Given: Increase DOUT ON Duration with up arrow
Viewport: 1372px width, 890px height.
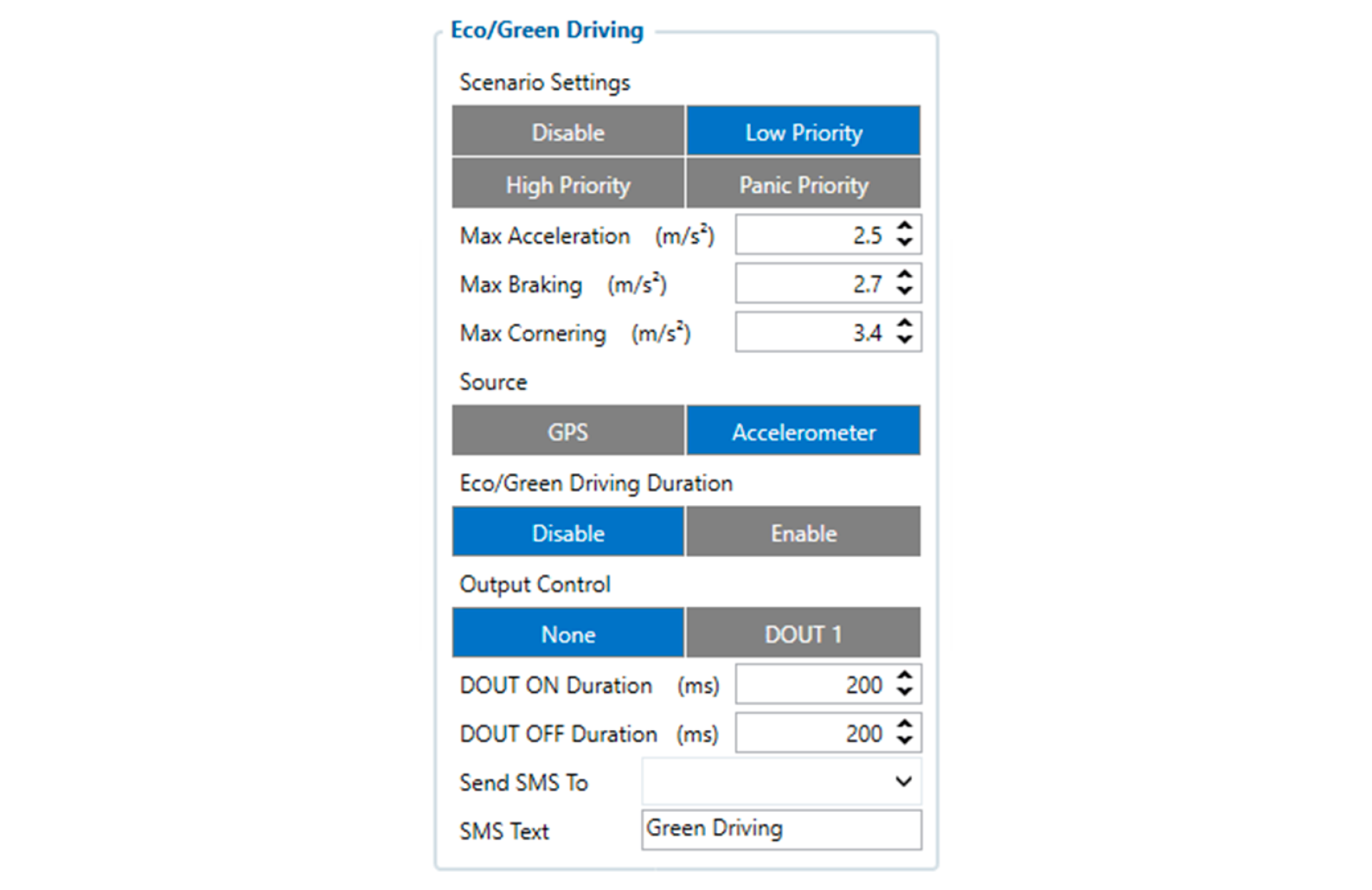Looking at the screenshot, I should tap(905, 675).
